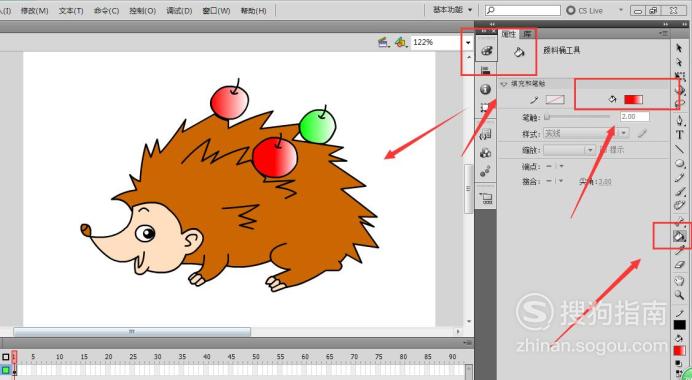Open the 缩放 scale dropdown

(569, 150)
